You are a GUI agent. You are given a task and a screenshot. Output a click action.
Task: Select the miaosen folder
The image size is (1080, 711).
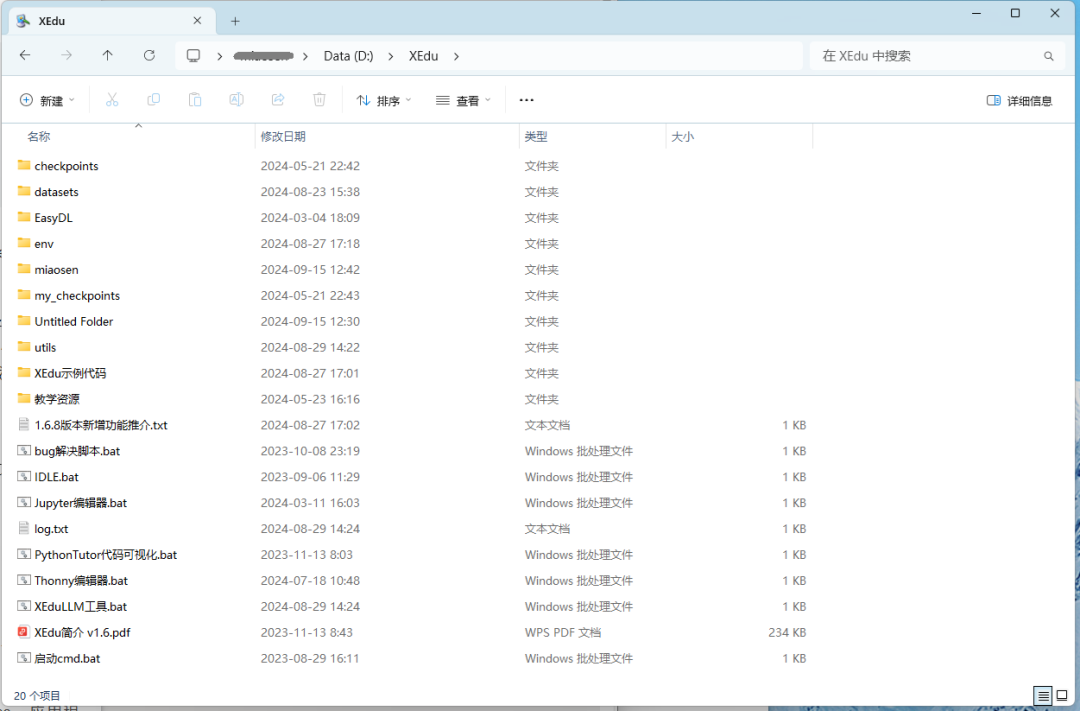tap(56, 269)
